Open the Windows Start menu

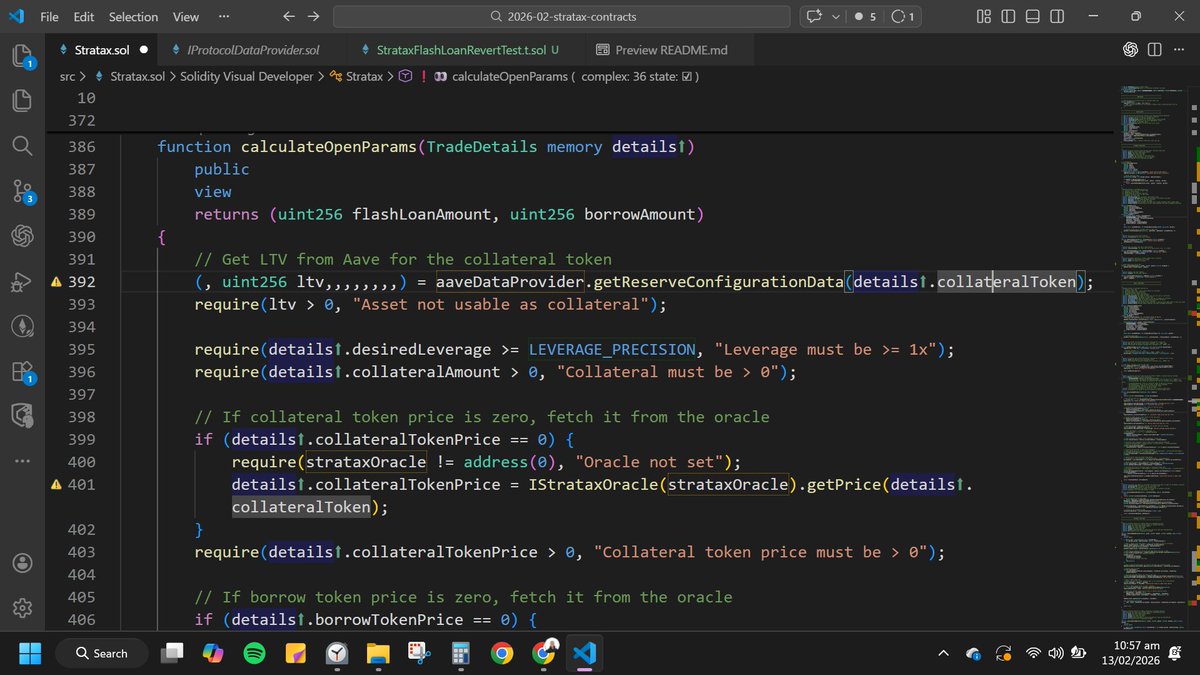pos(31,653)
